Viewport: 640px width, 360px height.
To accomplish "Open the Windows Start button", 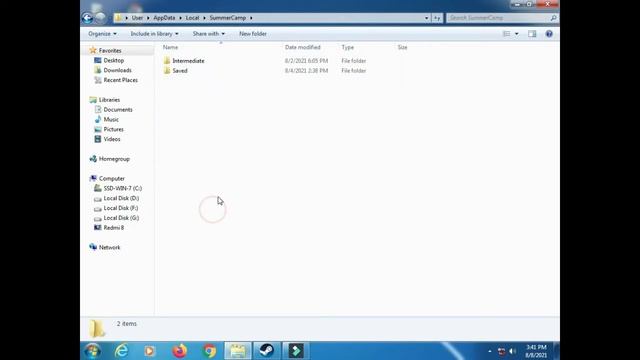I will (x=93, y=351).
